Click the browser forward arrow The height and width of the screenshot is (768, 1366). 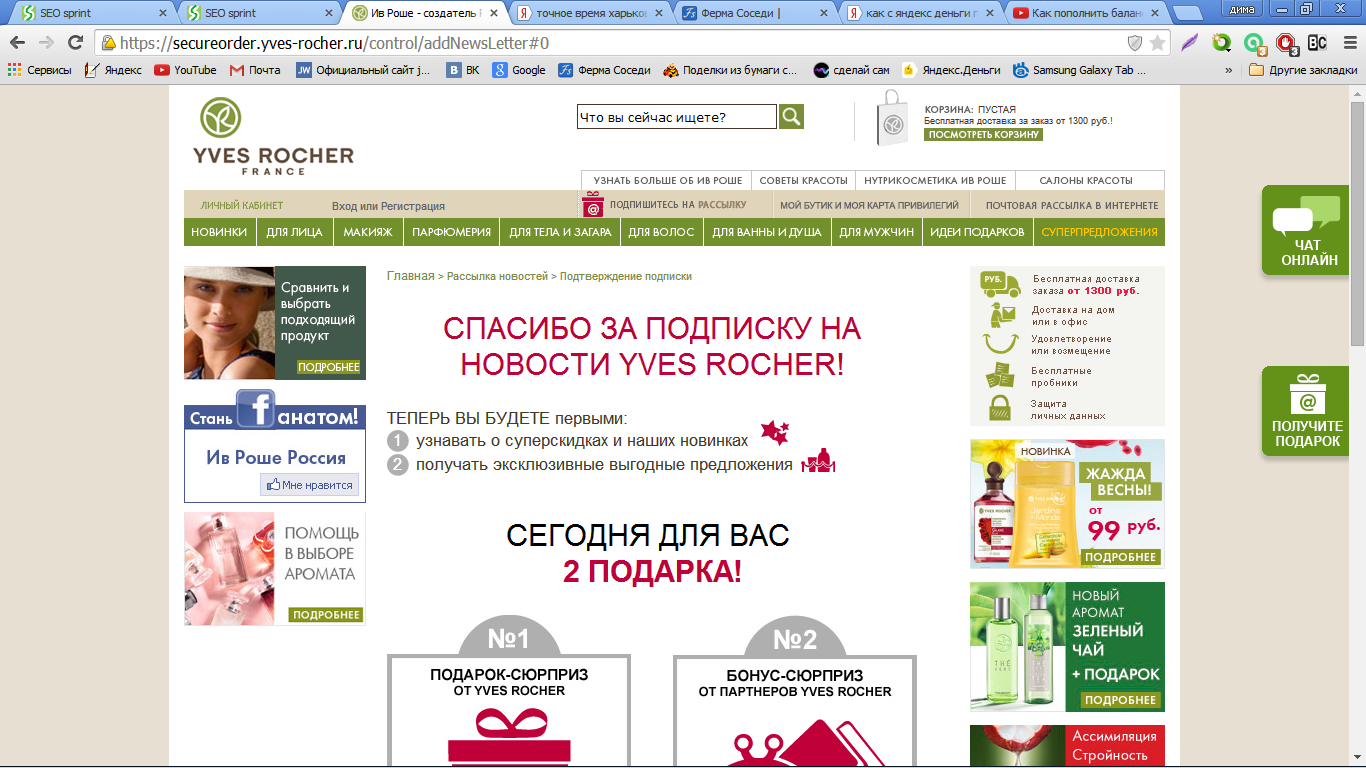pos(46,43)
